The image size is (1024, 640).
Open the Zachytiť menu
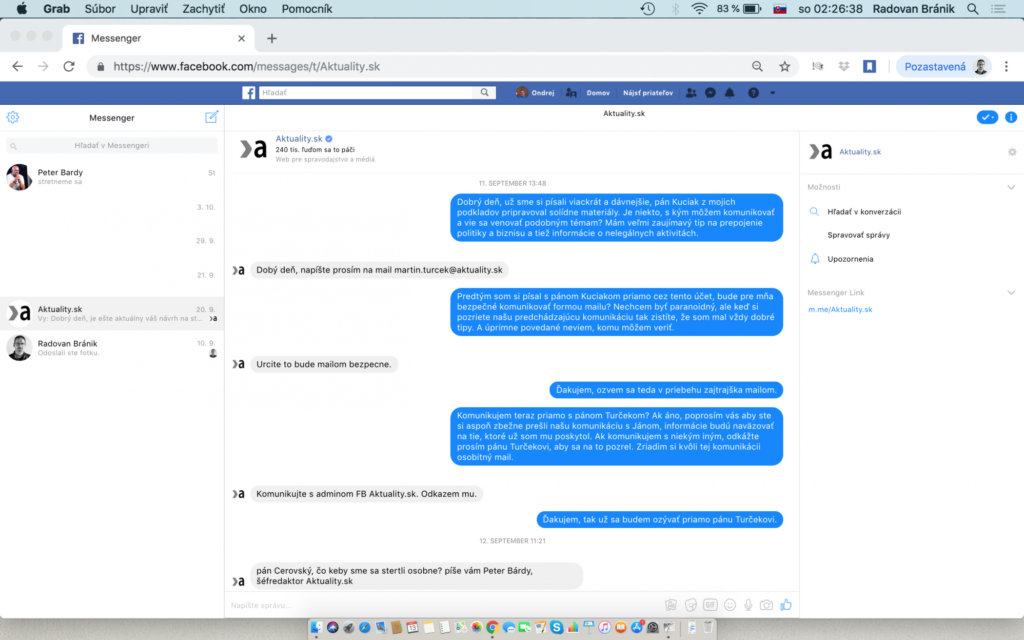coord(204,8)
